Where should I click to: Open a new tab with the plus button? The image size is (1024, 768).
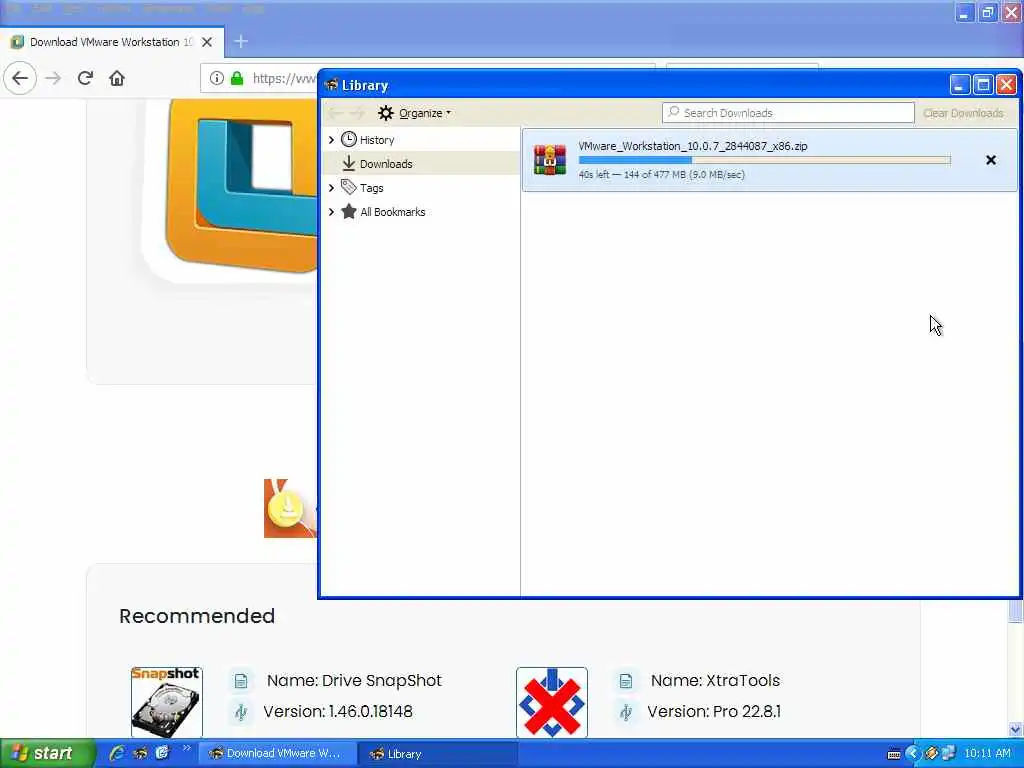pyautogui.click(x=241, y=42)
